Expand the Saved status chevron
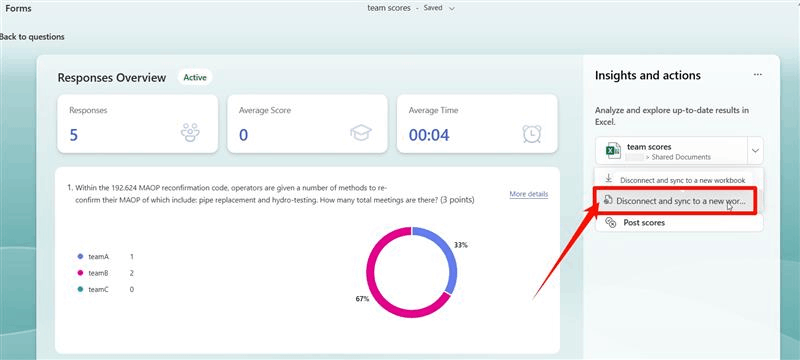Image resolution: width=800 pixels, height=360 pixels. tap(452, 8)
